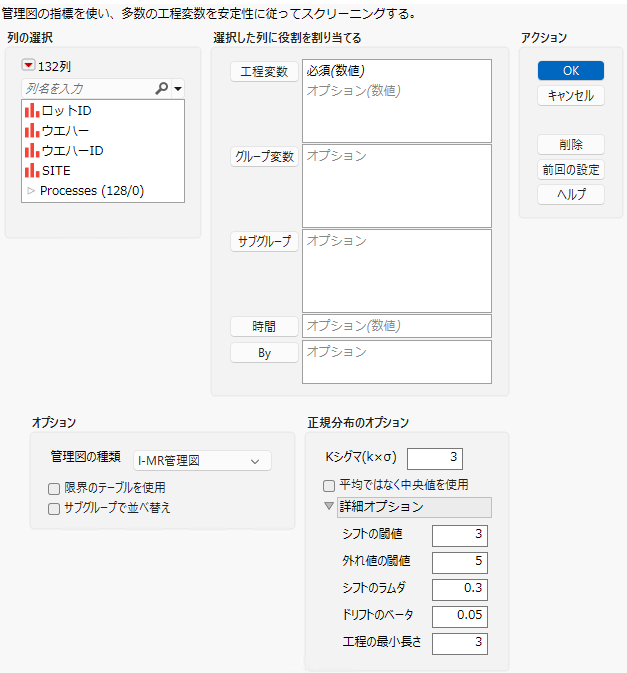Assign column with グループ変数 button

point(264,157)
